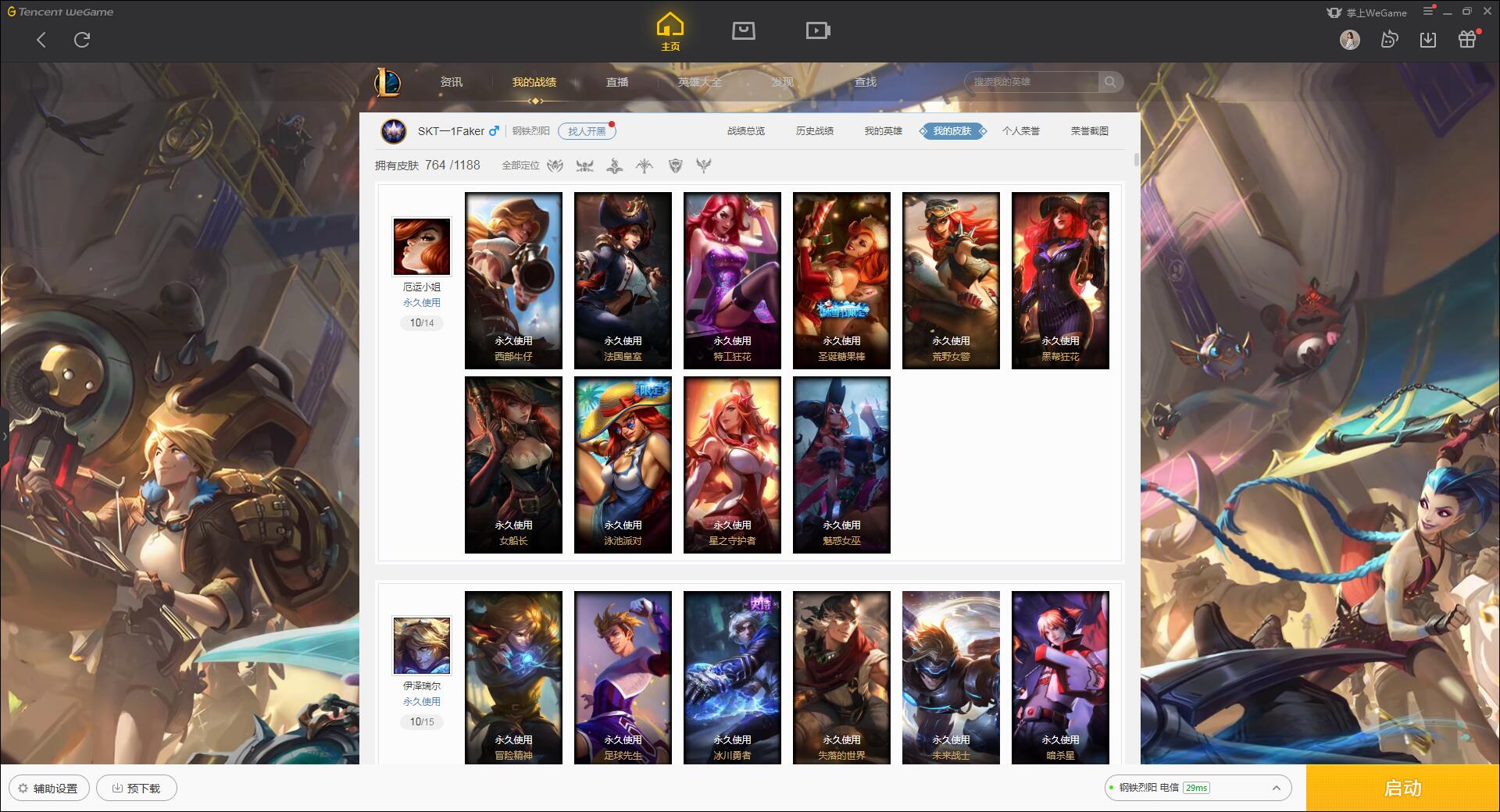Click the 找人开黑 button

tap(587, 131)
